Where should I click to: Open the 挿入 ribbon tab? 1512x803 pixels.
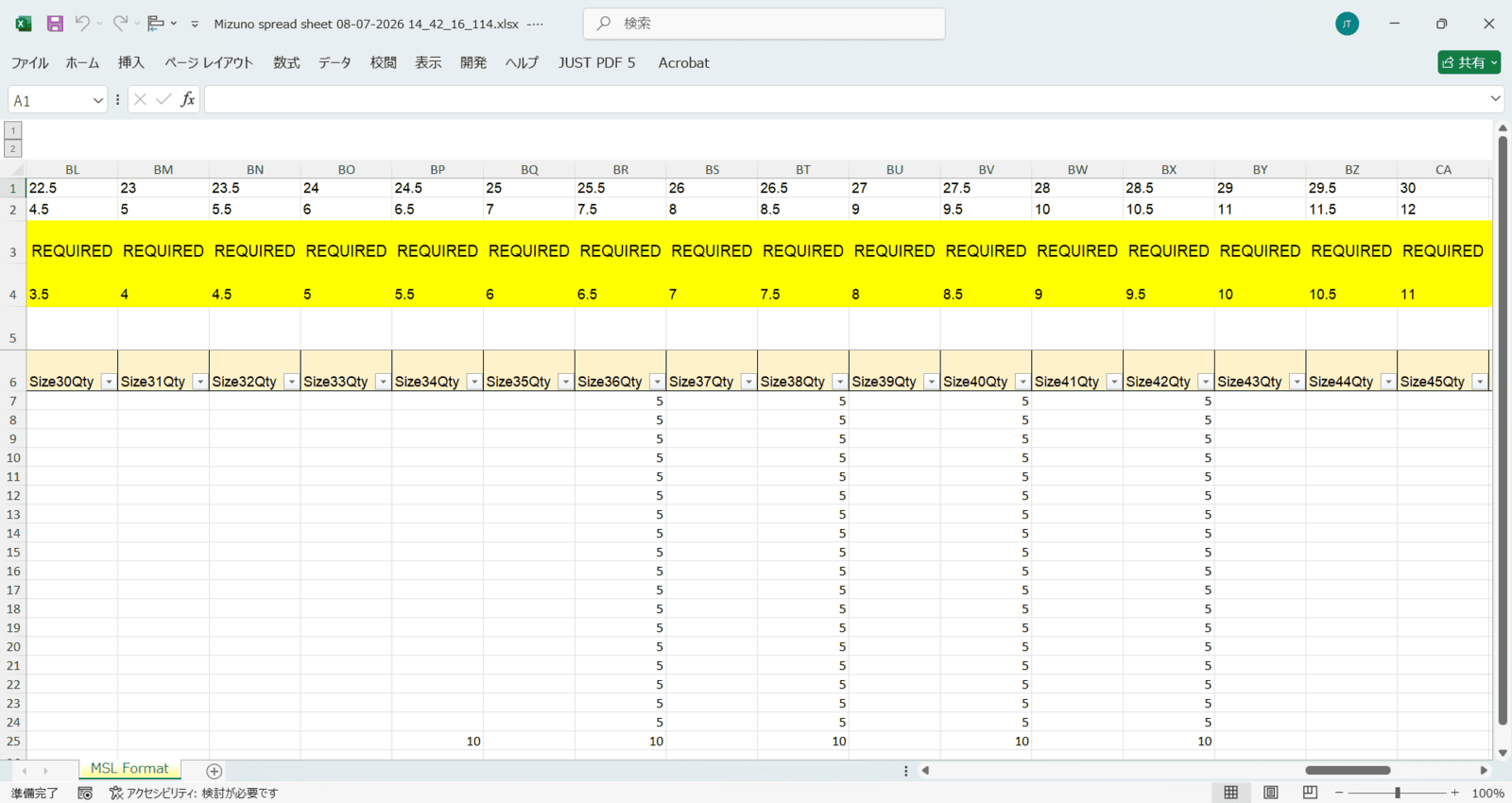coord(130,62)
